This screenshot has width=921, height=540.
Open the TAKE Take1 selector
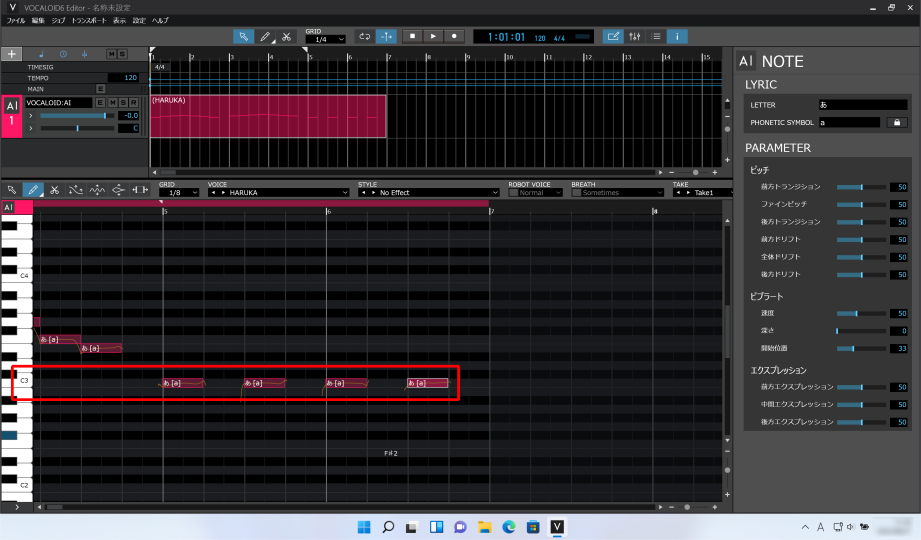tap(702, 193)
